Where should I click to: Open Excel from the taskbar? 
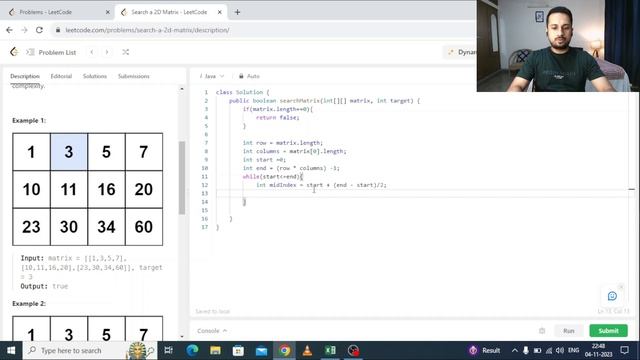pos(331,351)
